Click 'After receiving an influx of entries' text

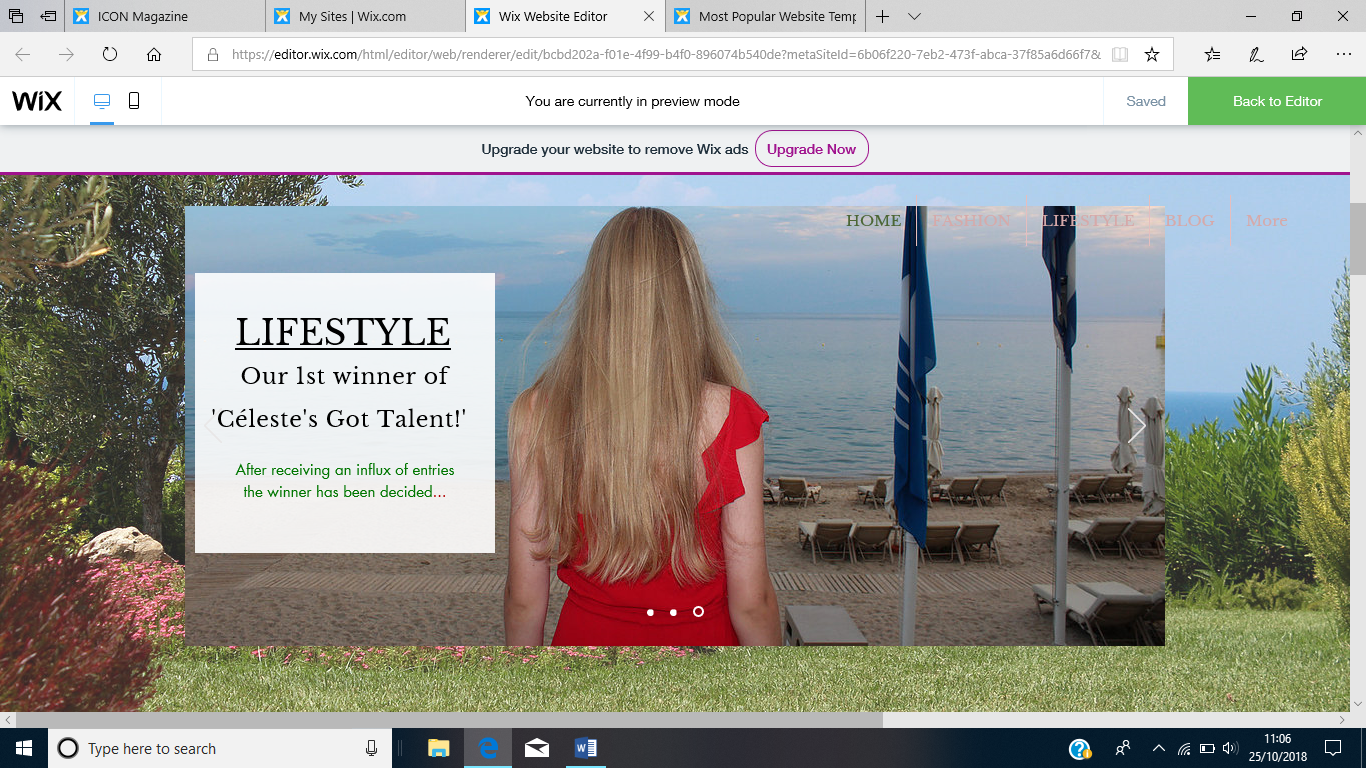pyautogui.click(x=345, y=470)
